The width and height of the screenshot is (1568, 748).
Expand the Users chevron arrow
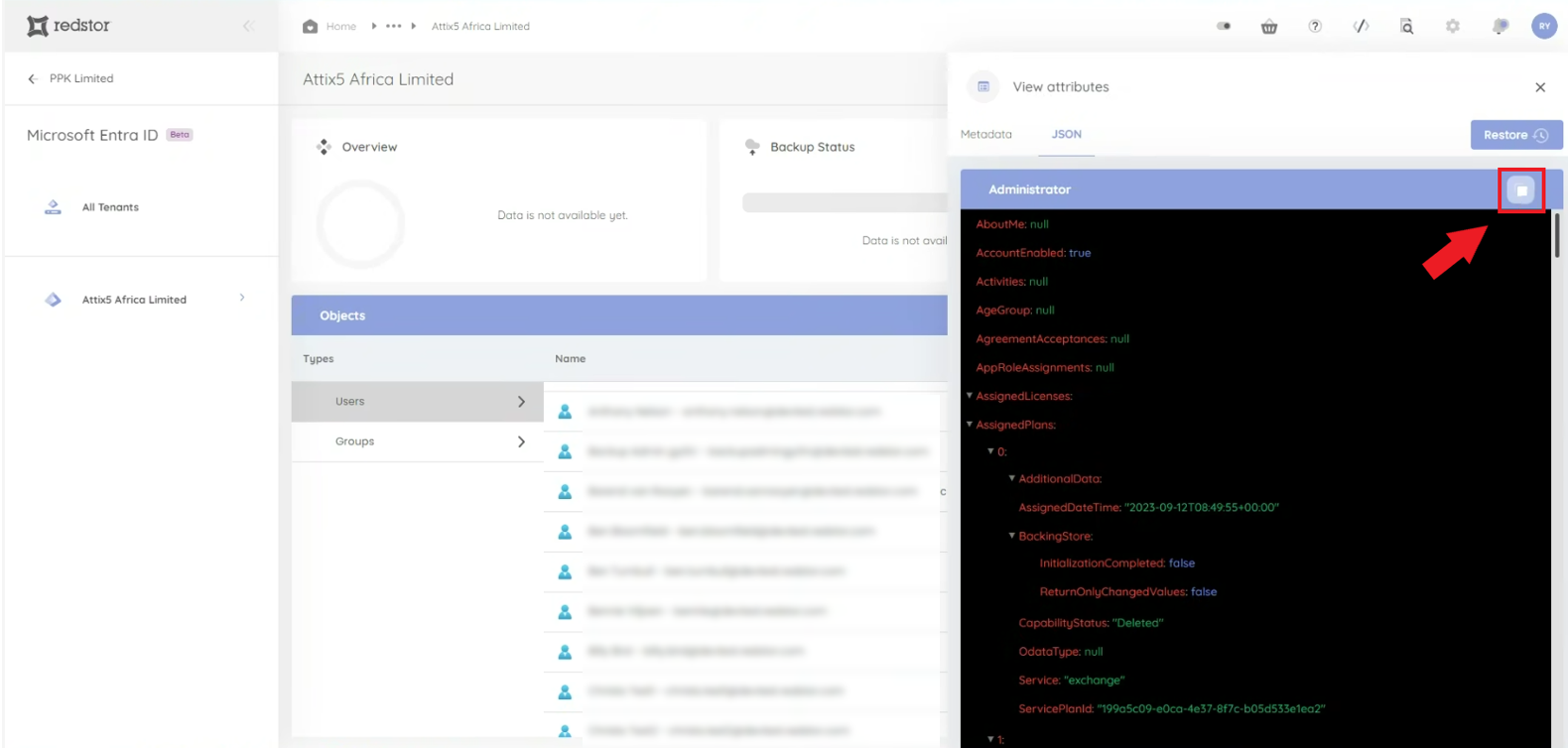[x=521, y=402]
